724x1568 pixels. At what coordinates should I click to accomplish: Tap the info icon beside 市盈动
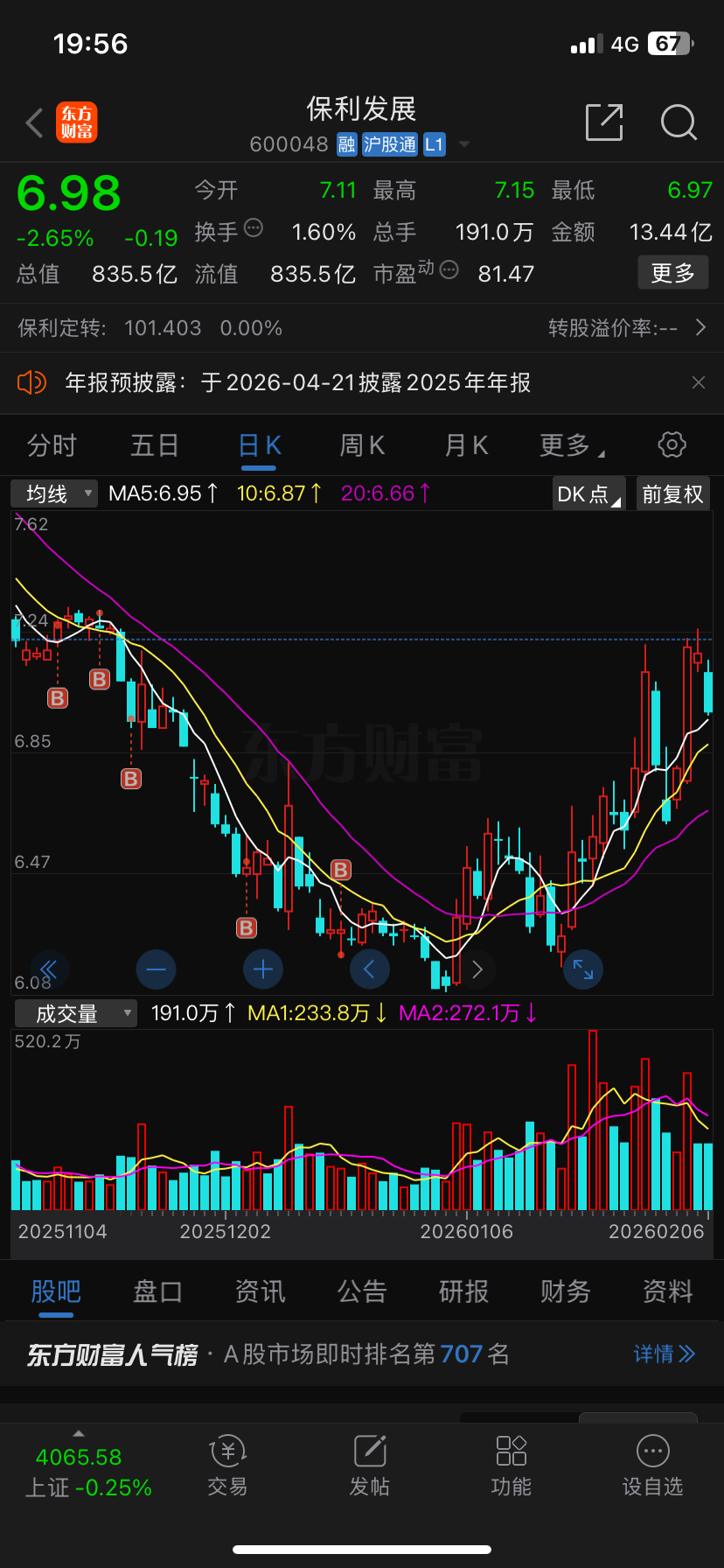[x=449, y=269]
